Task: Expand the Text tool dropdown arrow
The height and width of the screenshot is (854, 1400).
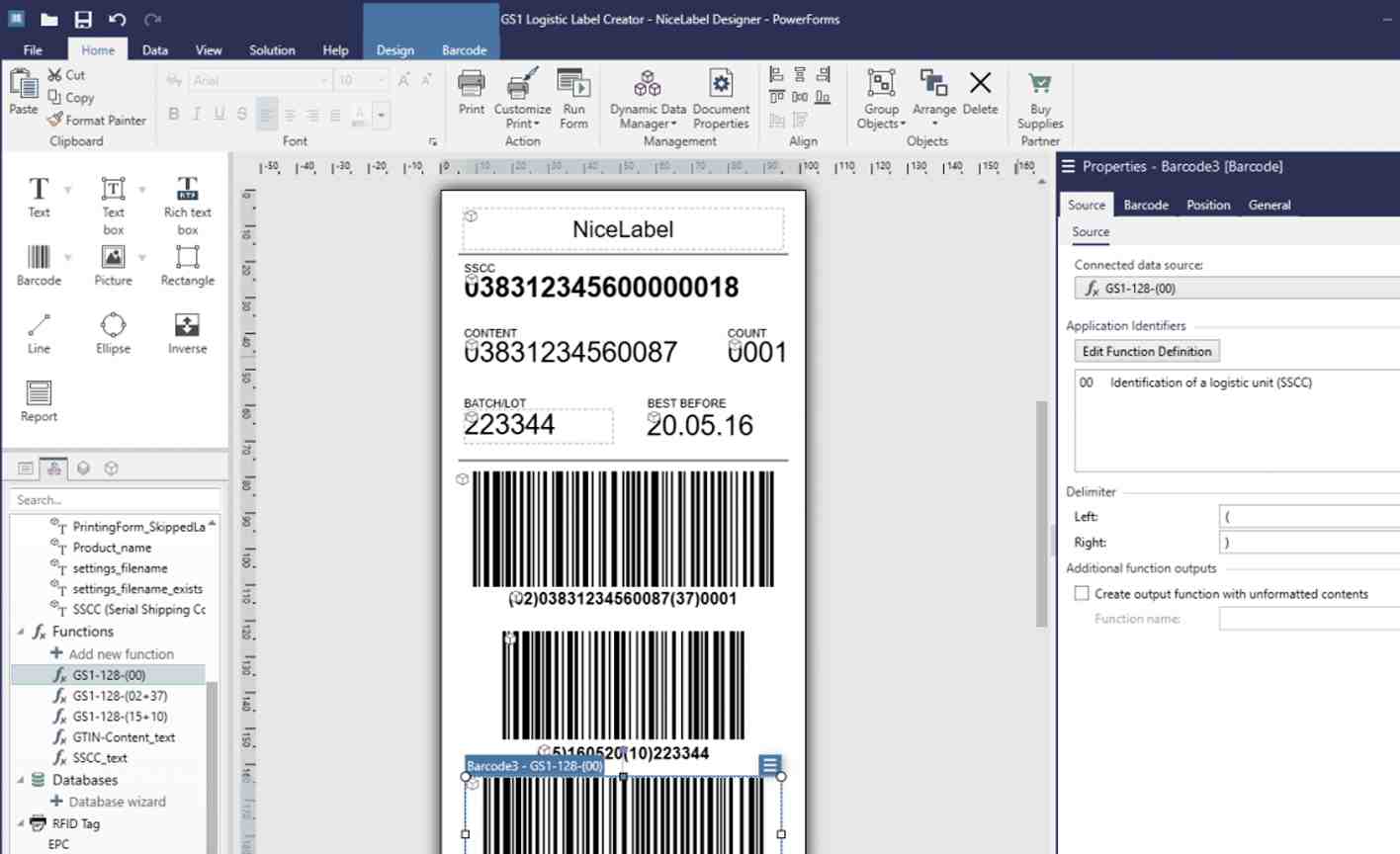Action: pyautogui.click(x=68, y=189)
